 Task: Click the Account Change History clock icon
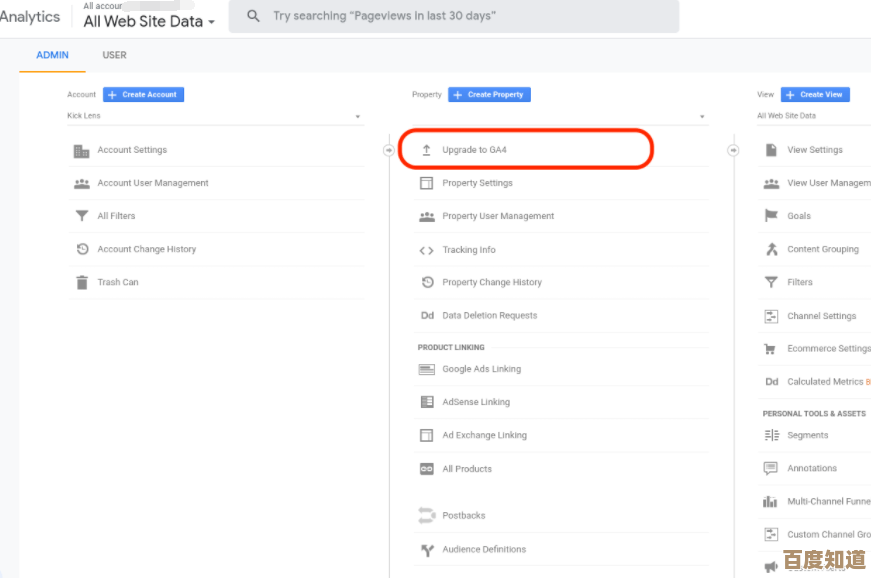pyautogui.click(x=82, y=250)
